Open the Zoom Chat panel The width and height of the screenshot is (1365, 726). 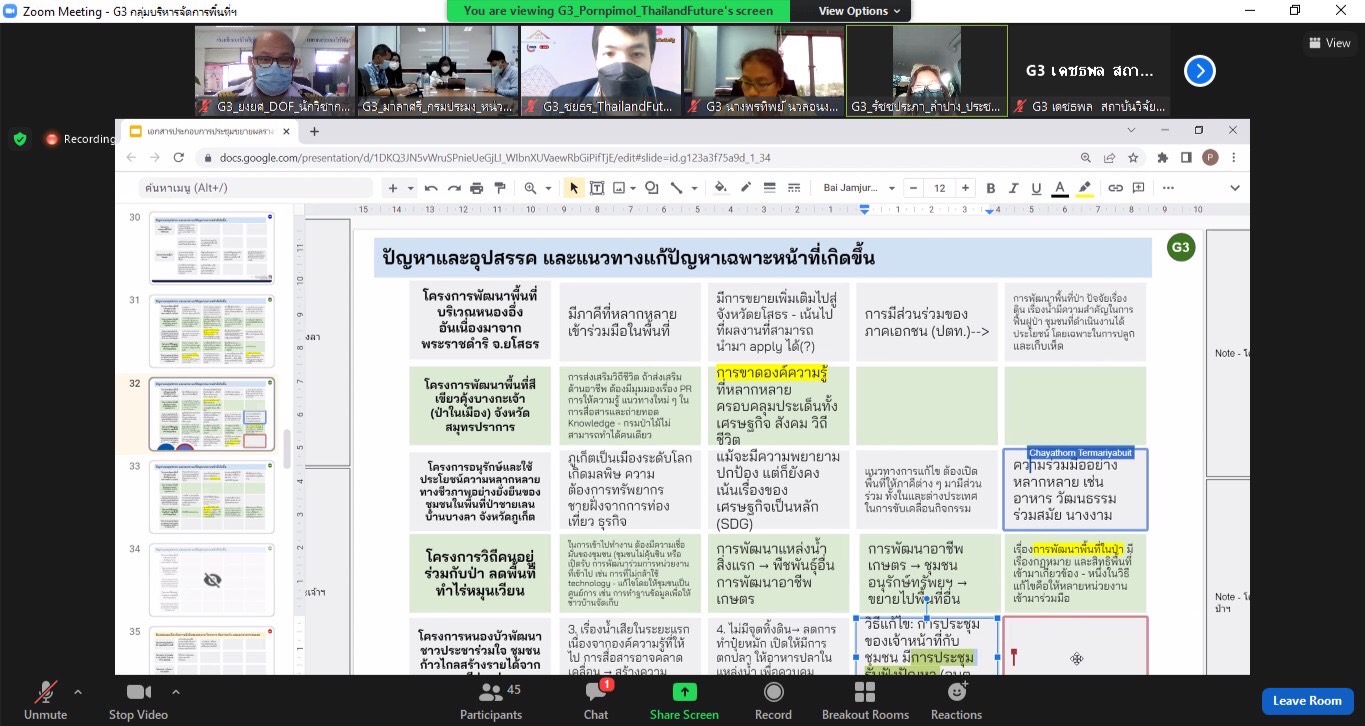[596, 699]
